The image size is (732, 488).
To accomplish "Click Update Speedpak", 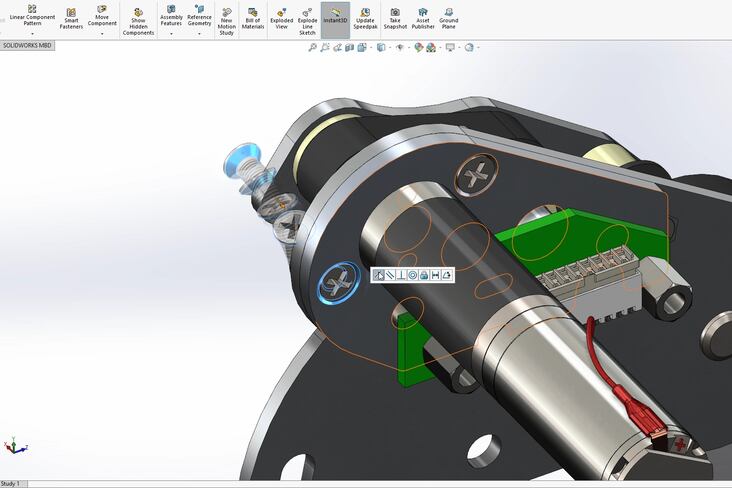I will [x=365, y=19].
